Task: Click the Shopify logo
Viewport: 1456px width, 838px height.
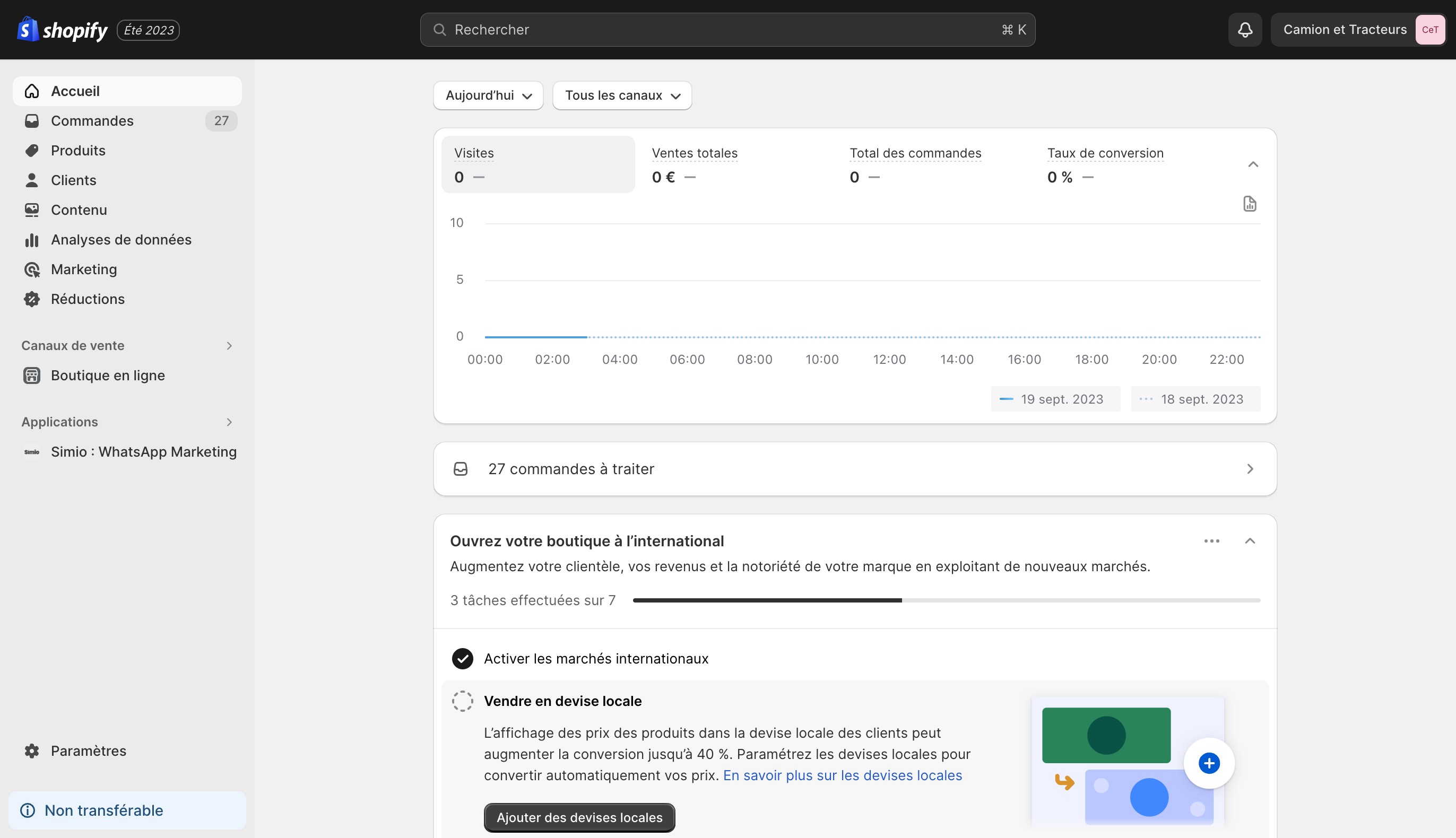Action: click(62, 30)
